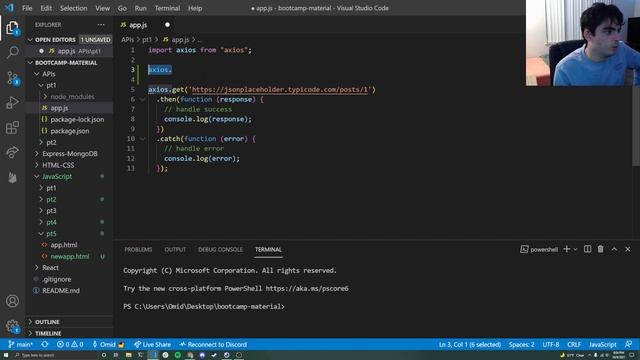
Task: Fold the .catch block at line 10
Action: tap(142, 139)
